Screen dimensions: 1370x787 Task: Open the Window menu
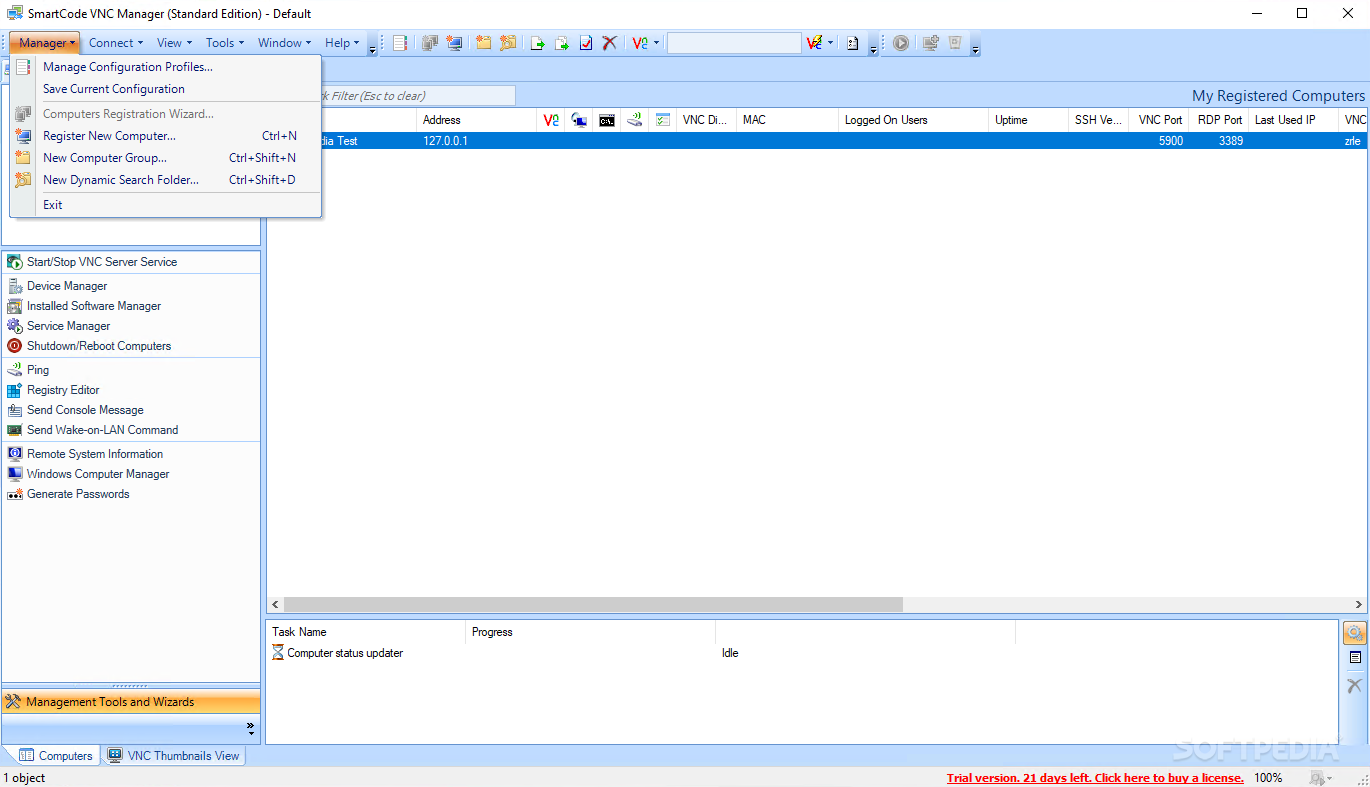coord(285,43)
